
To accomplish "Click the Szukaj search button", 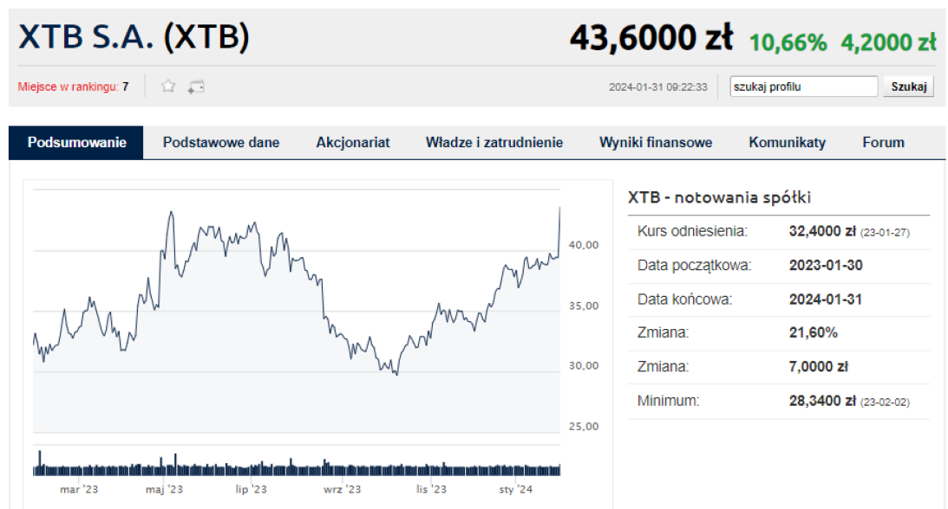I will (908, 86).
